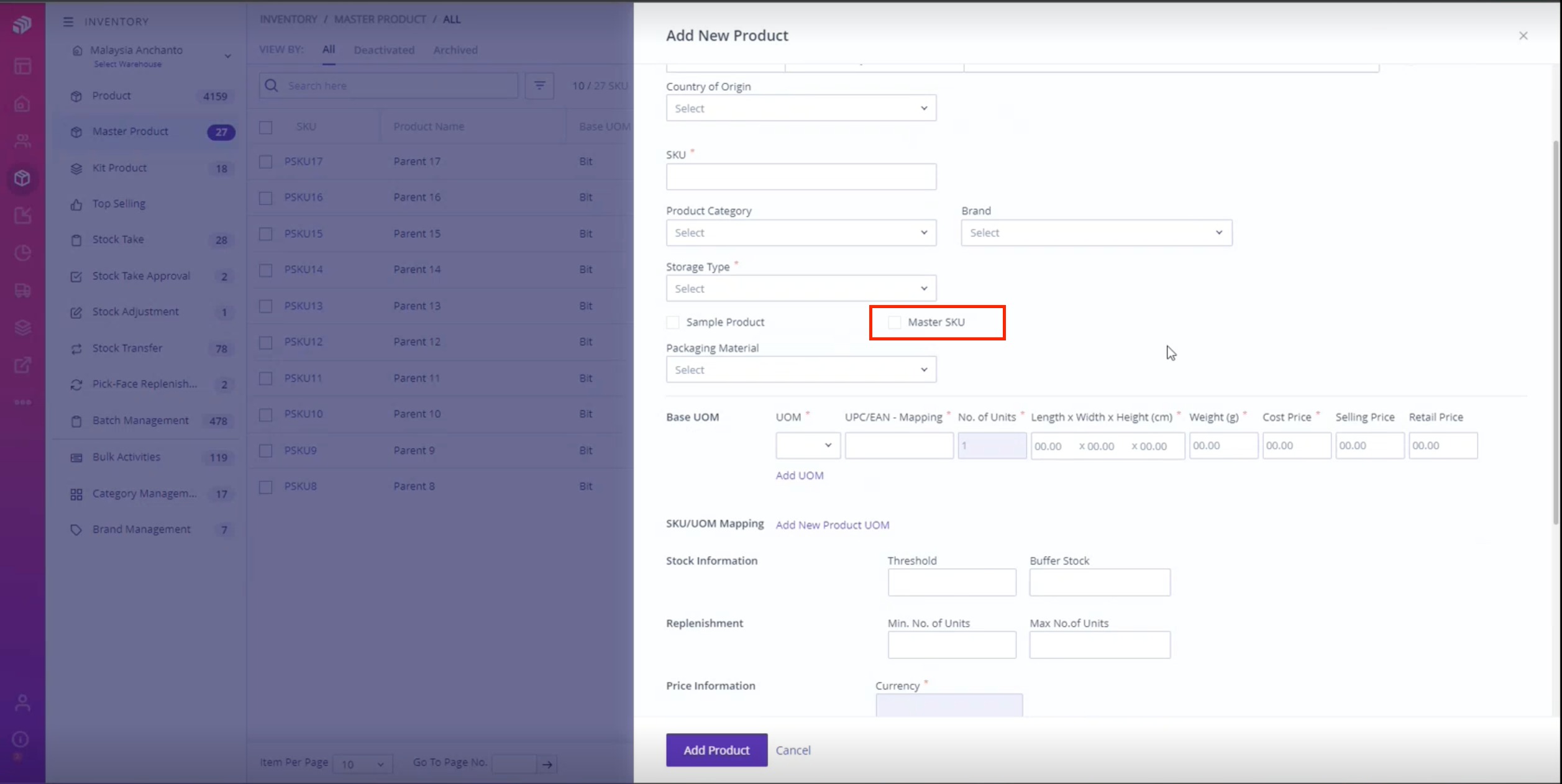The height and width of the screenshot is (784, 1562).
Task: Open the layers stack icon in sidebar
Action: [22, 327]
